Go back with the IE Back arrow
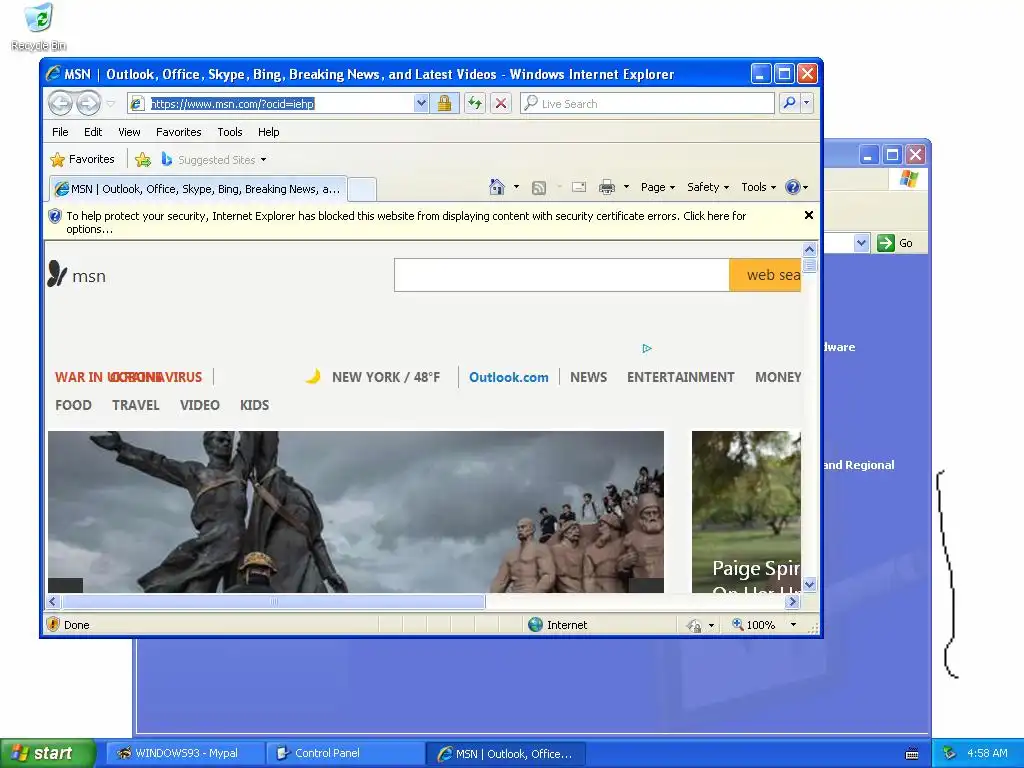Image resolution: width=1024 pixels, height=768 pixels. point(61,103)
